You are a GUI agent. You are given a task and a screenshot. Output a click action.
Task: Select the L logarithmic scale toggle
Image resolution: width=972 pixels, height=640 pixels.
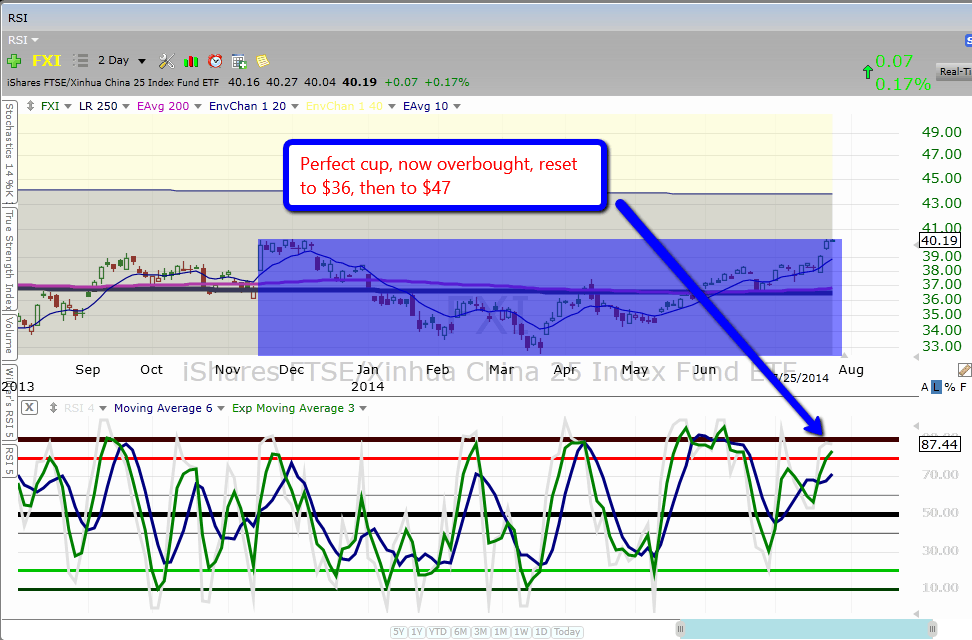[x=937, y=387]
